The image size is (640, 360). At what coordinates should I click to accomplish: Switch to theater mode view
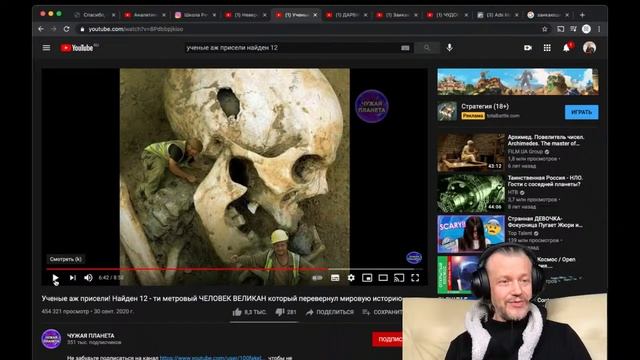[x=383, y=278]
